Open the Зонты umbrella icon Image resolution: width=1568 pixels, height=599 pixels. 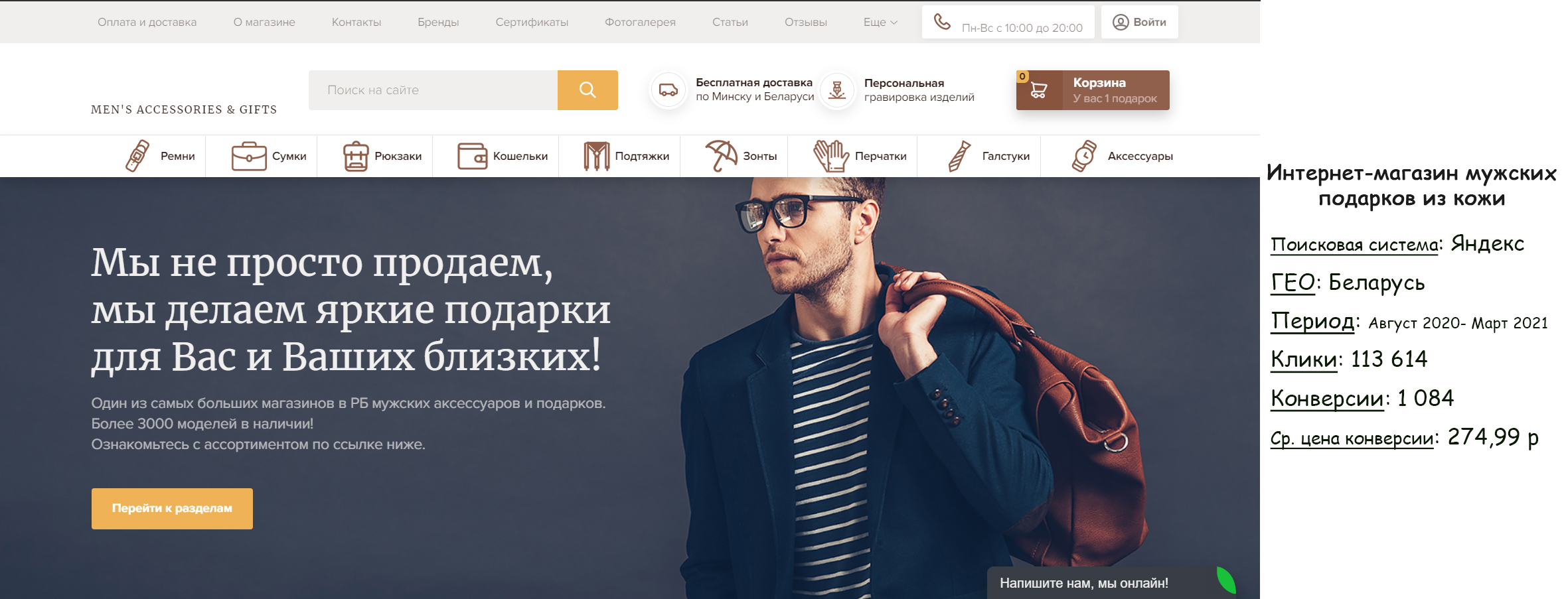(x=721, y=156)
